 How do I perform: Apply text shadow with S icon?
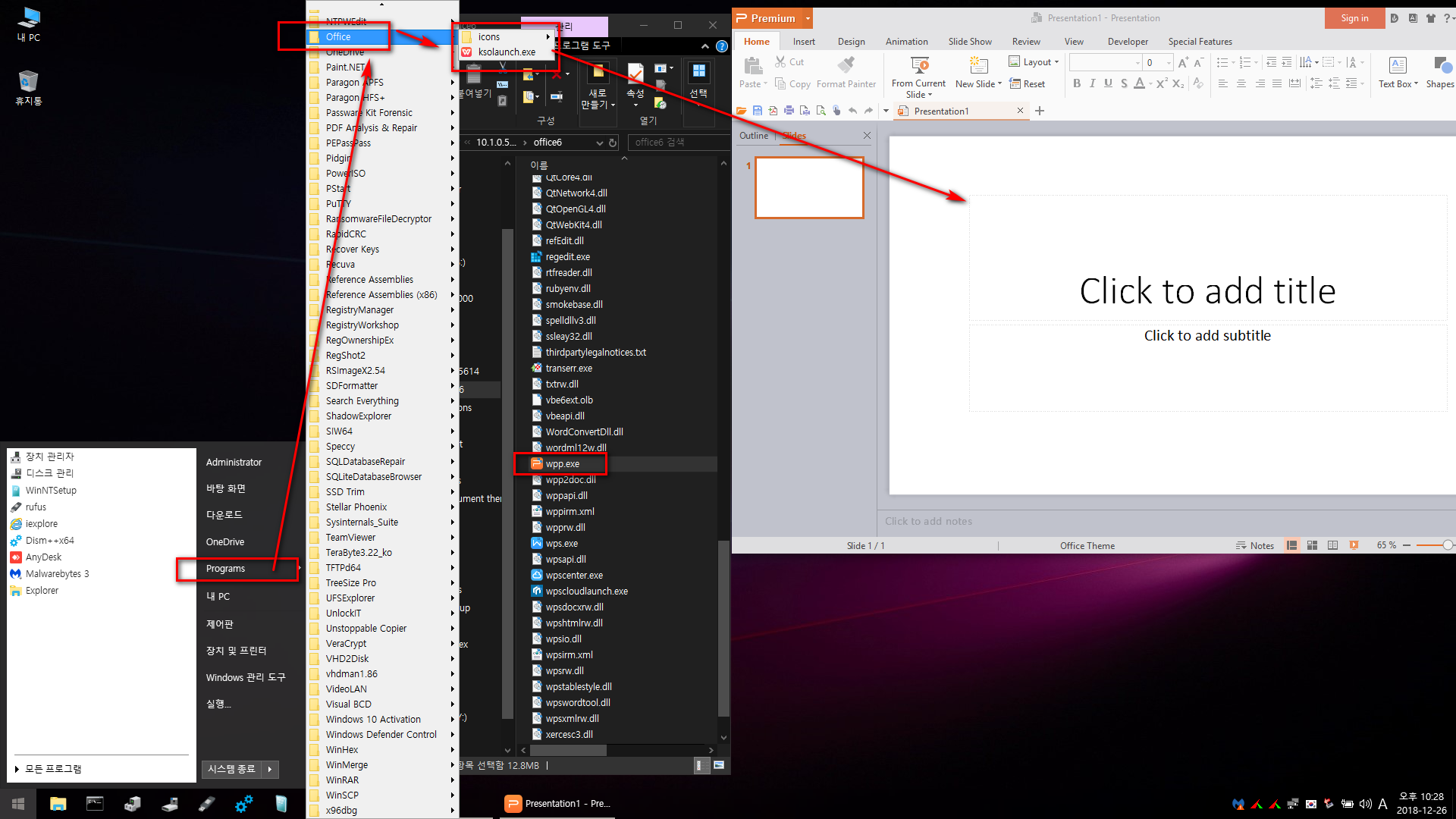[1124, 84]
